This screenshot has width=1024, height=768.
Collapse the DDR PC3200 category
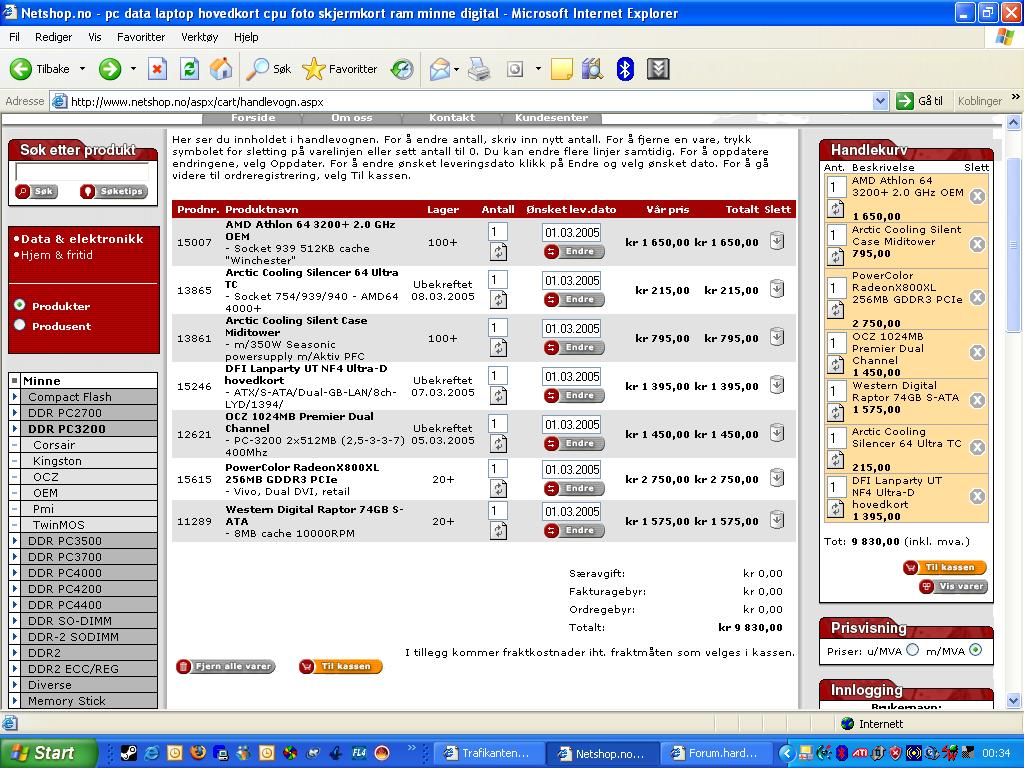(x=15, y=429)
